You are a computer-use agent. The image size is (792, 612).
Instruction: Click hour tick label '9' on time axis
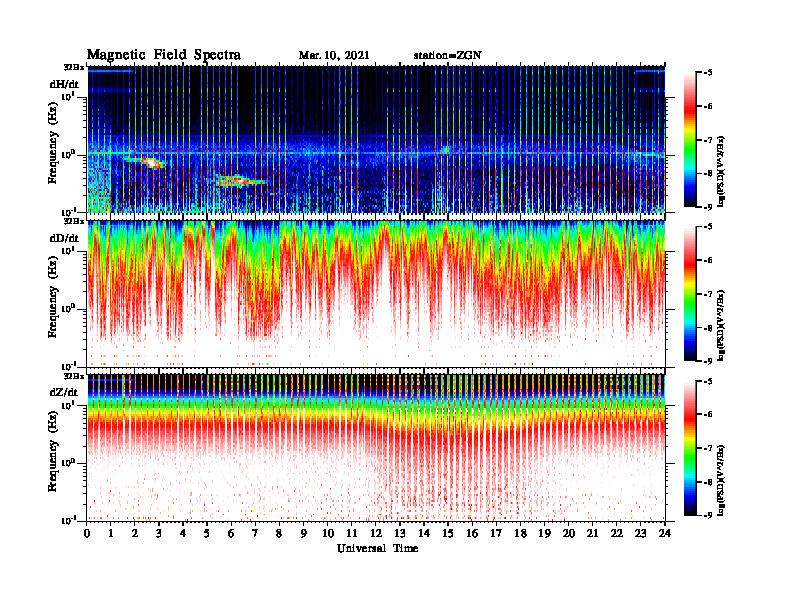(x=304, y=533)
